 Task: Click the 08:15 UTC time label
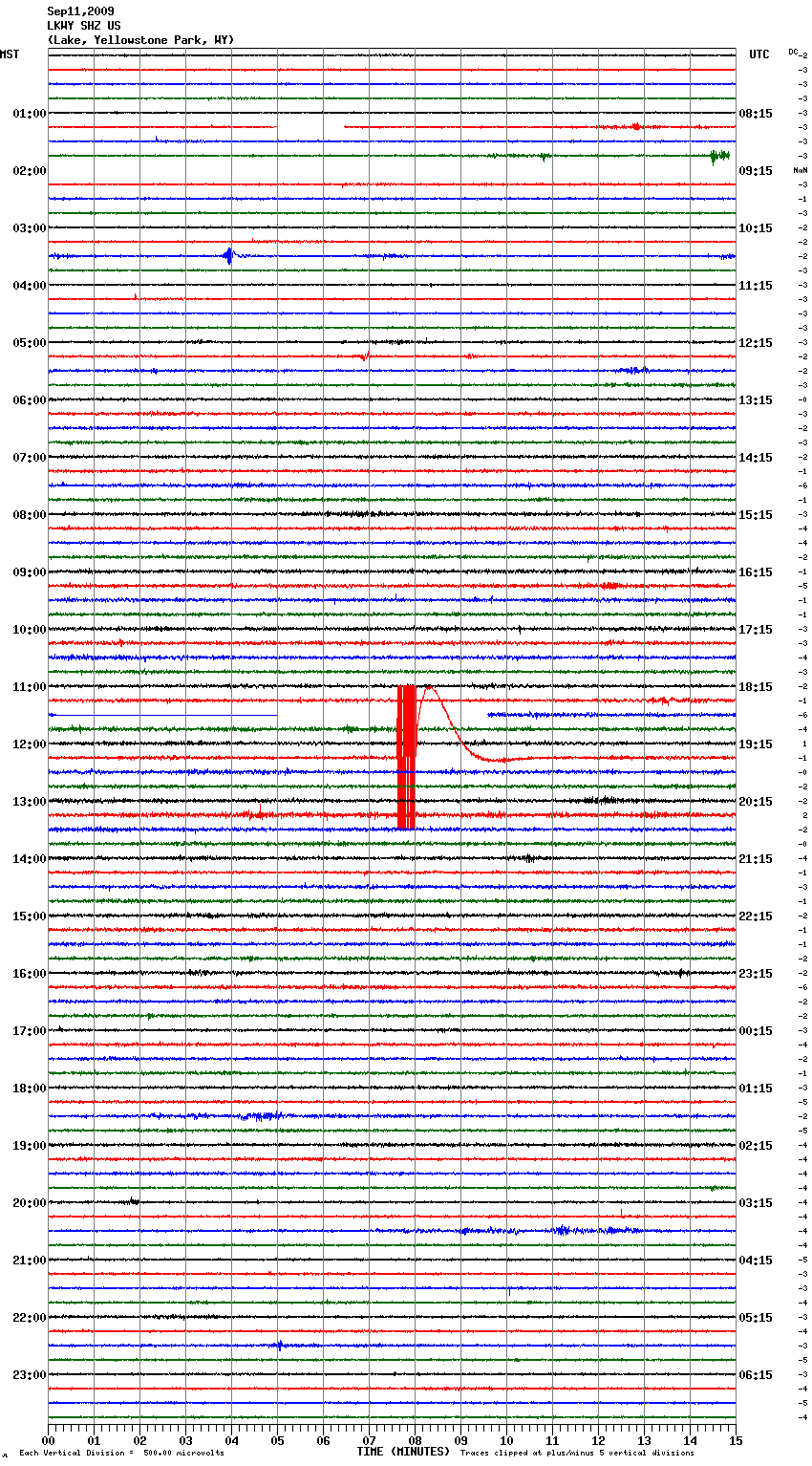click(756, 114)
